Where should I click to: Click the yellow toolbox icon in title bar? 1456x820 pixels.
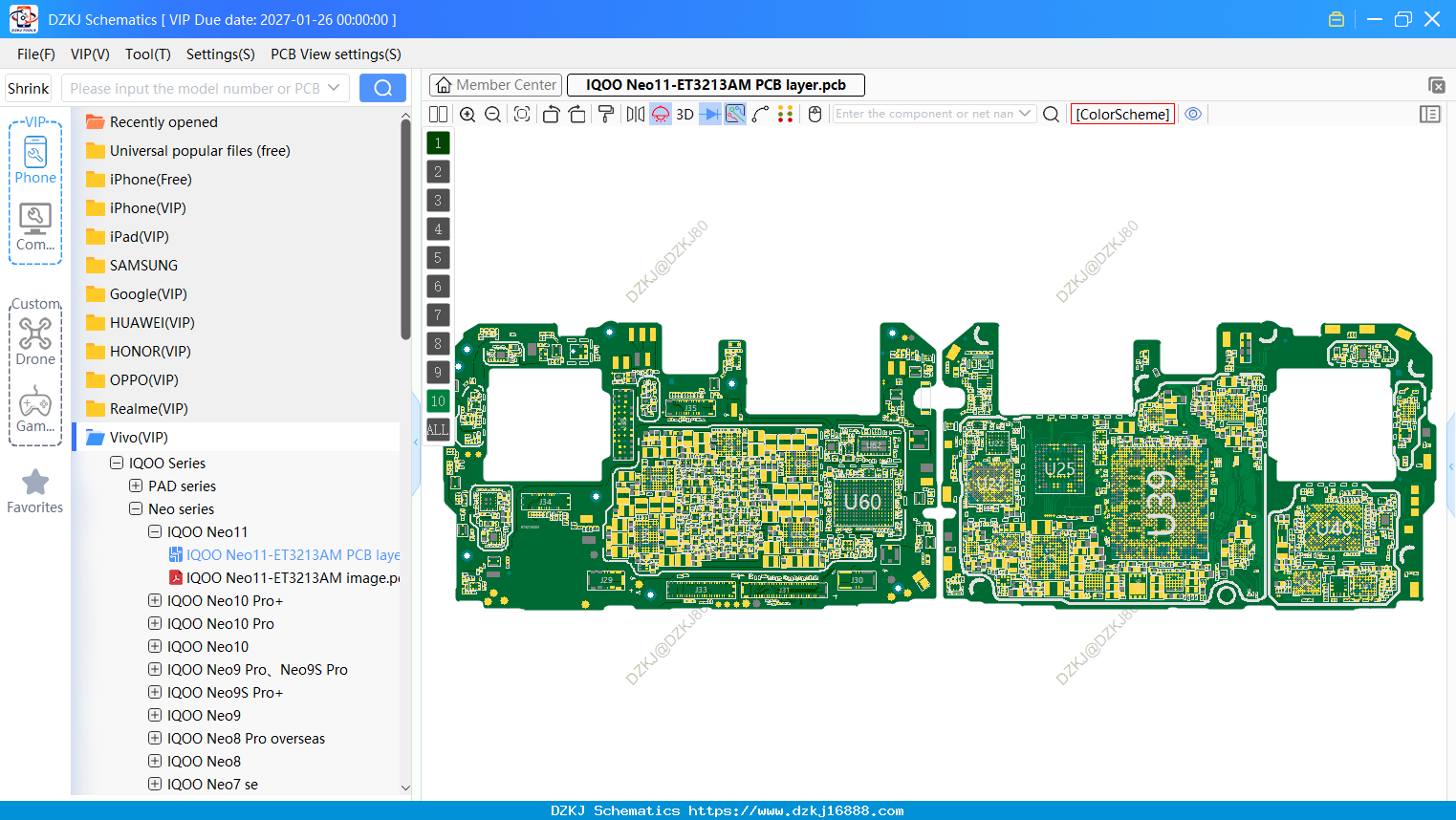1336,19
